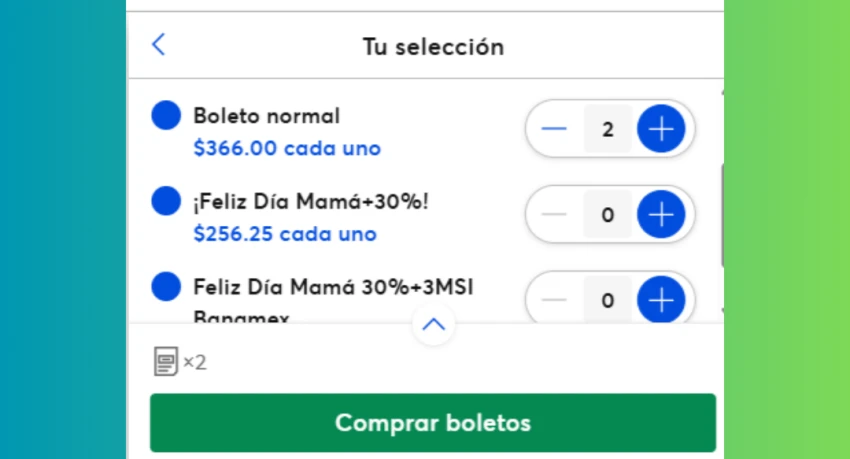Click quantity field for Feliz Día Mamá 30%+3MSI
The image size is (850, 459).
(608, 300)
